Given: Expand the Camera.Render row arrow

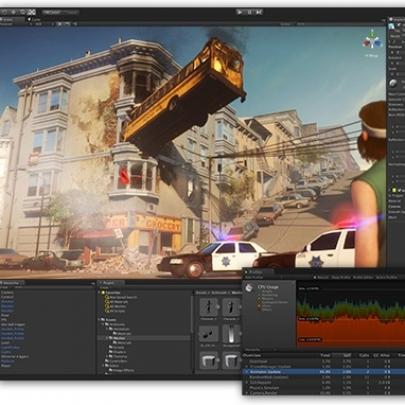Looking at the screenshot, I should click(x=247, y=393).
